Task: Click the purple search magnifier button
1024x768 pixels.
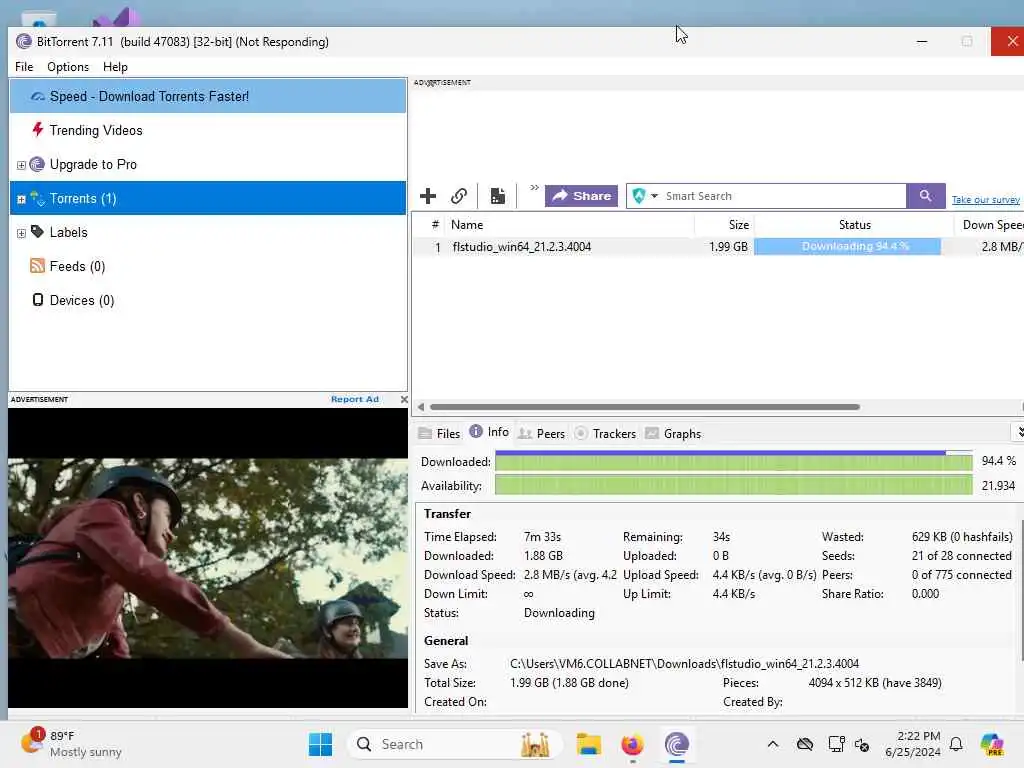Action: (925, 196)
